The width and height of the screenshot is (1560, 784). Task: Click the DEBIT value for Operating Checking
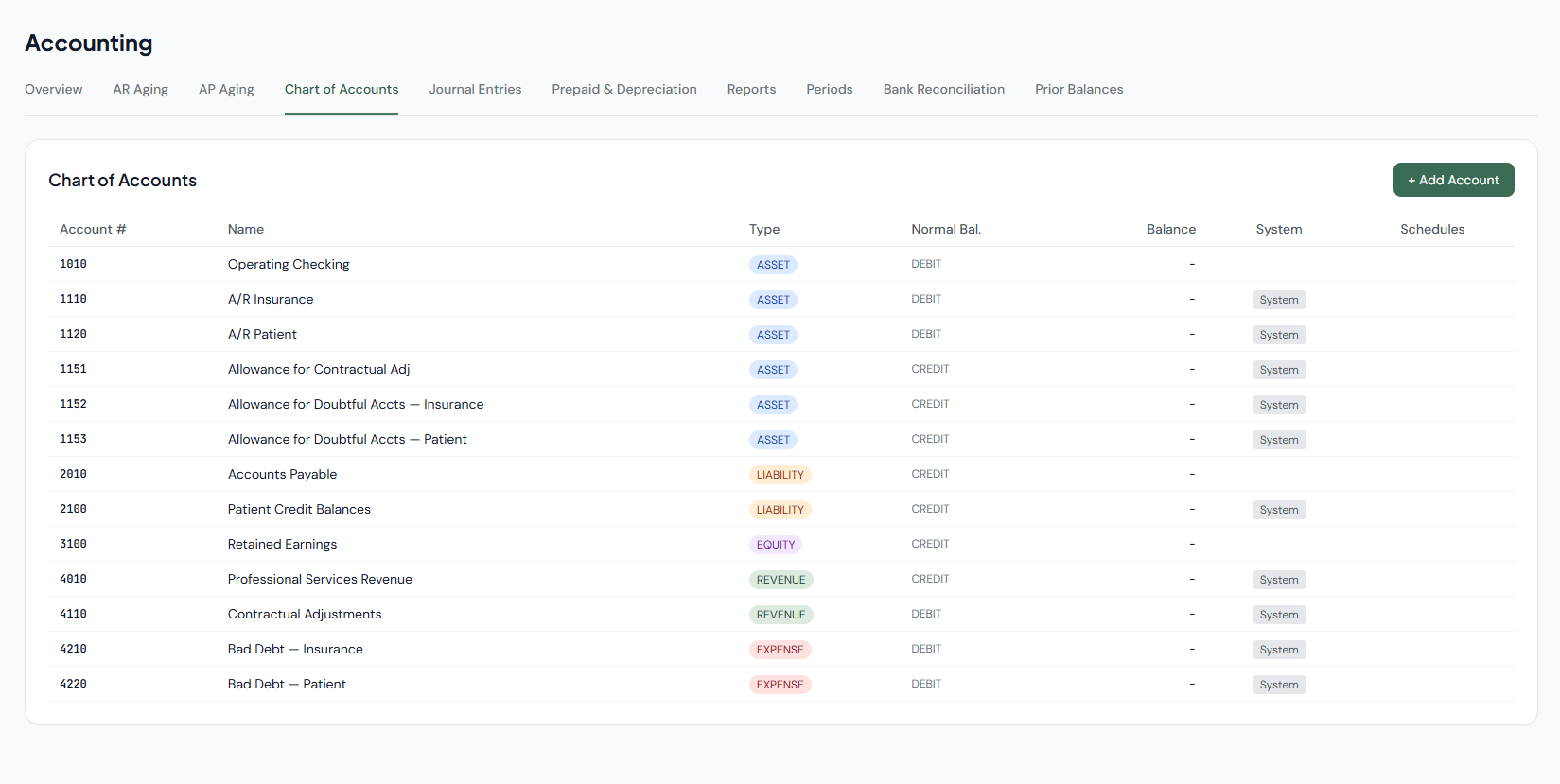926,264
